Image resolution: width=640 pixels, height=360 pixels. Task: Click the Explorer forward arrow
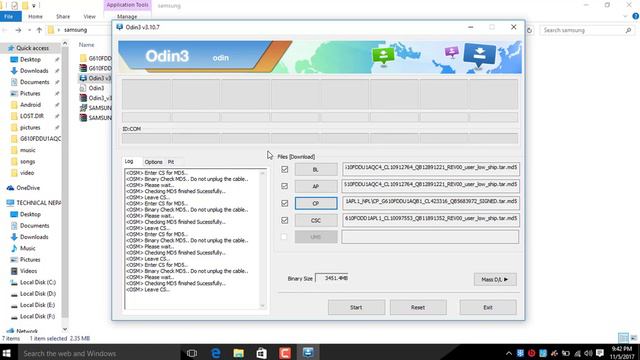(x=18, y=30)
